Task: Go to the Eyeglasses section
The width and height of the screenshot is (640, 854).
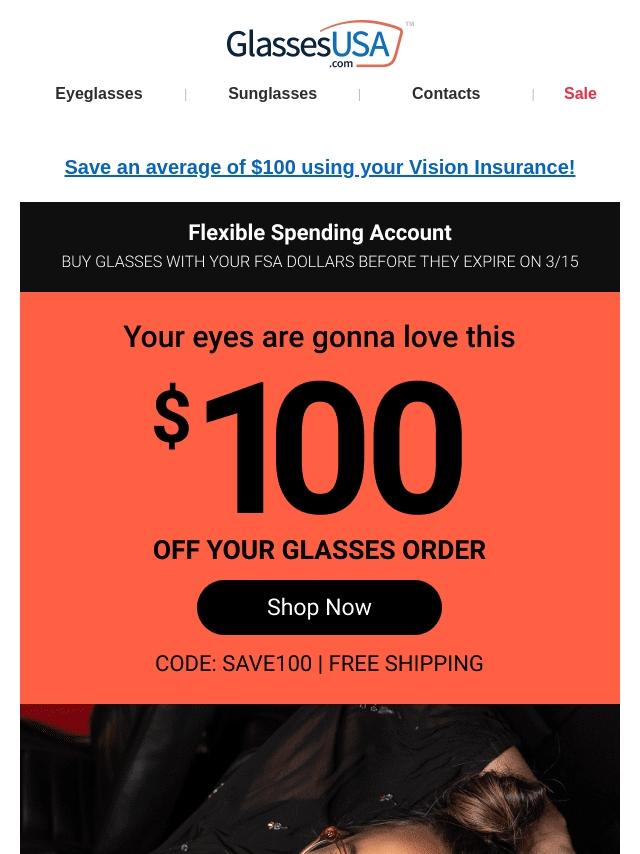Action: point(99,94)
